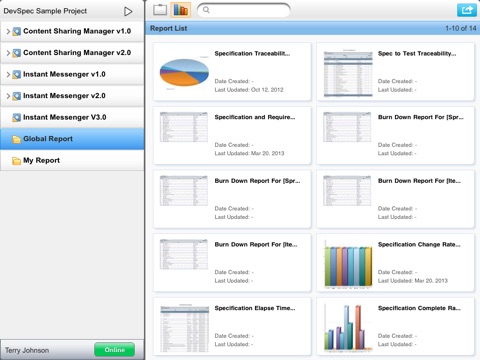Click Content Sharing Manager v2.0 project icon
The height and width of the screenshot is (360, 480).
[16, 53]
